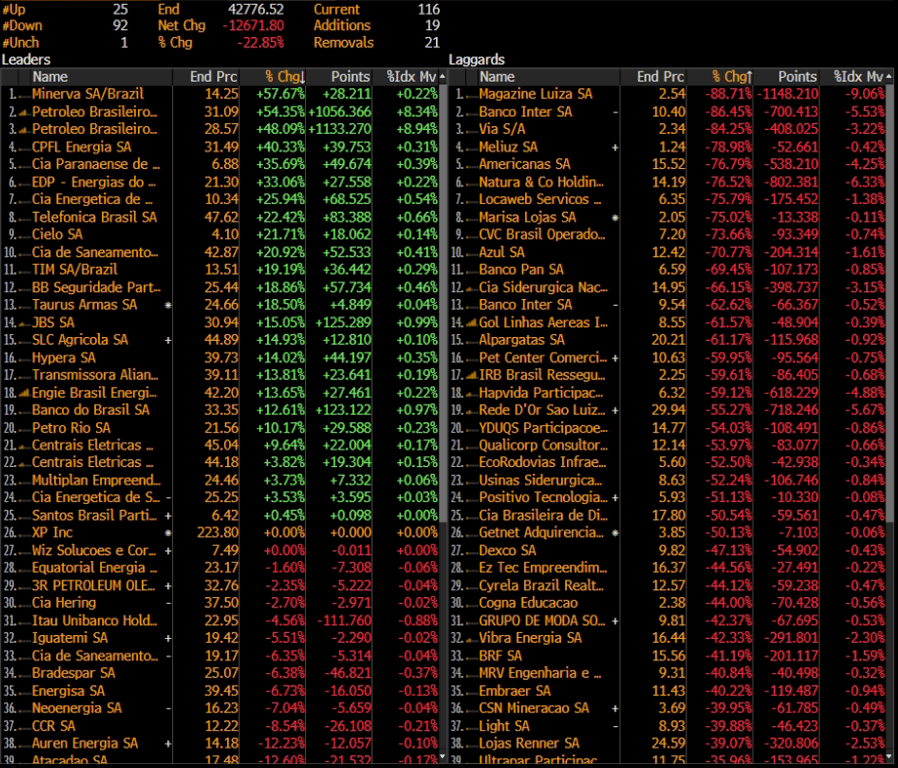Open the Natura & Co Holdin row
The width and height of the screenshot is (898, 768).
tap(667, 182)
